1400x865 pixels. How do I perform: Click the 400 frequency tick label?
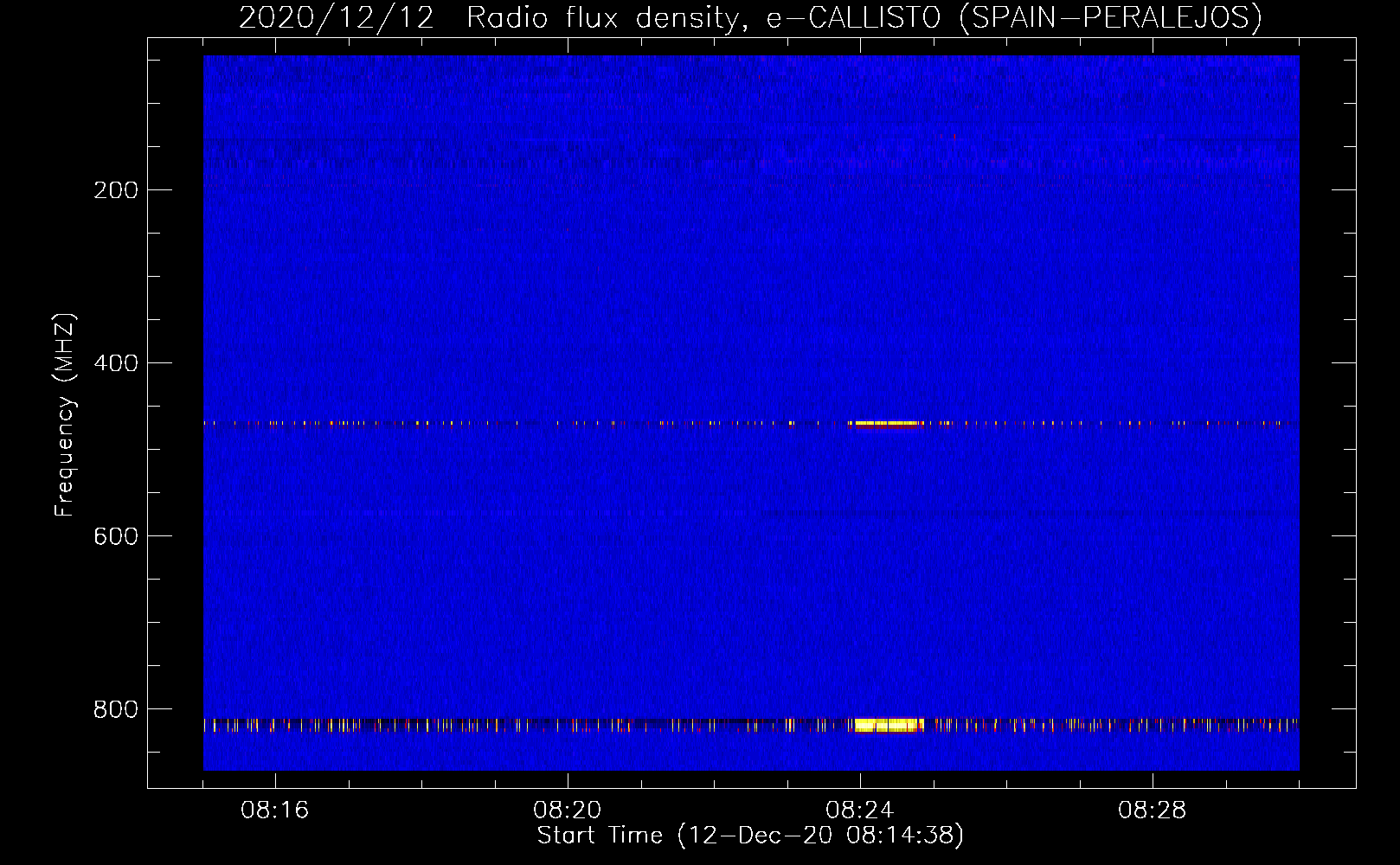point(116,363)
